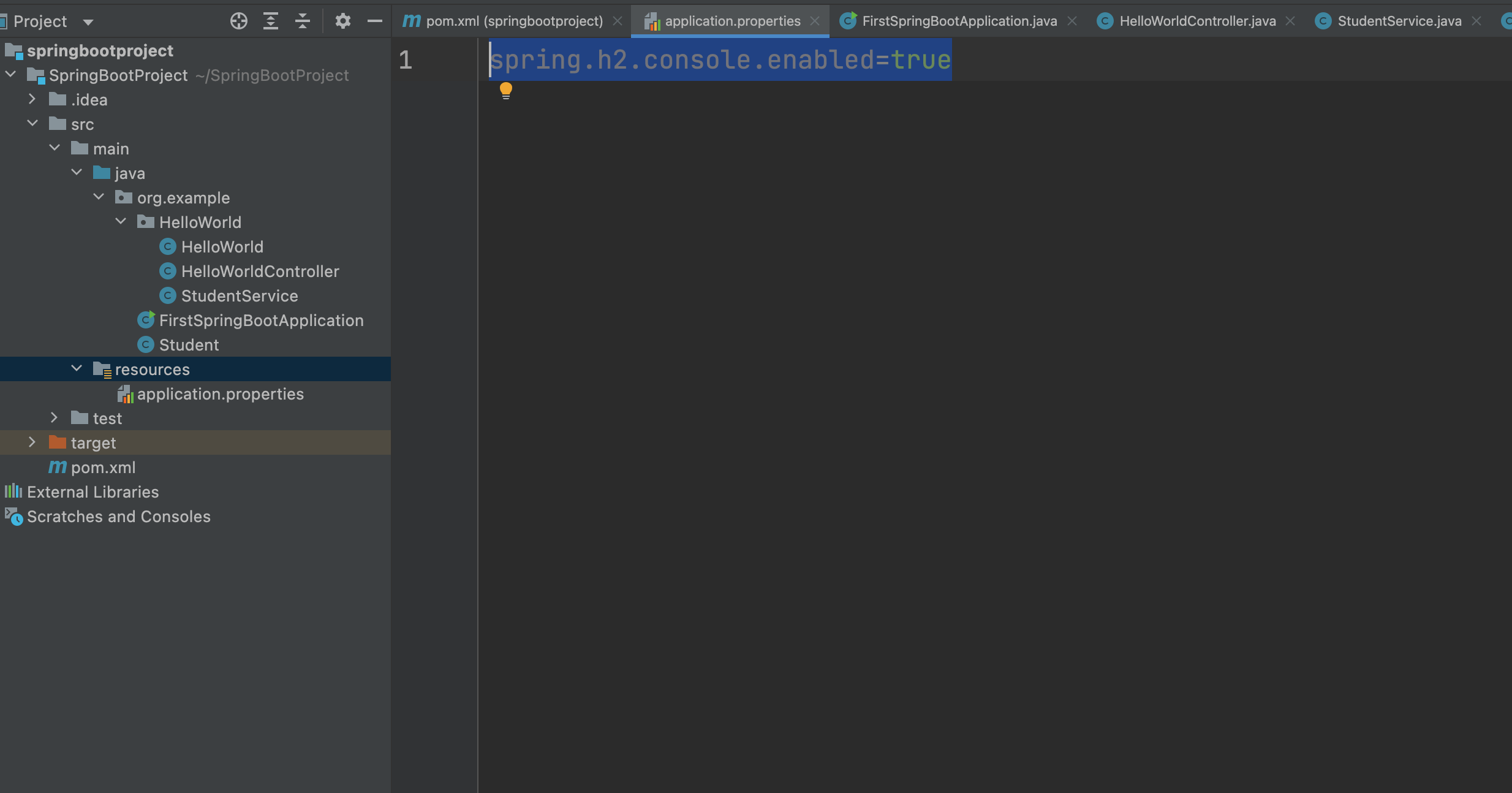The width and height of the screenshot is (1512, 793).
Task: Close the application.properties tab
Action: click(x=815, y=21)
